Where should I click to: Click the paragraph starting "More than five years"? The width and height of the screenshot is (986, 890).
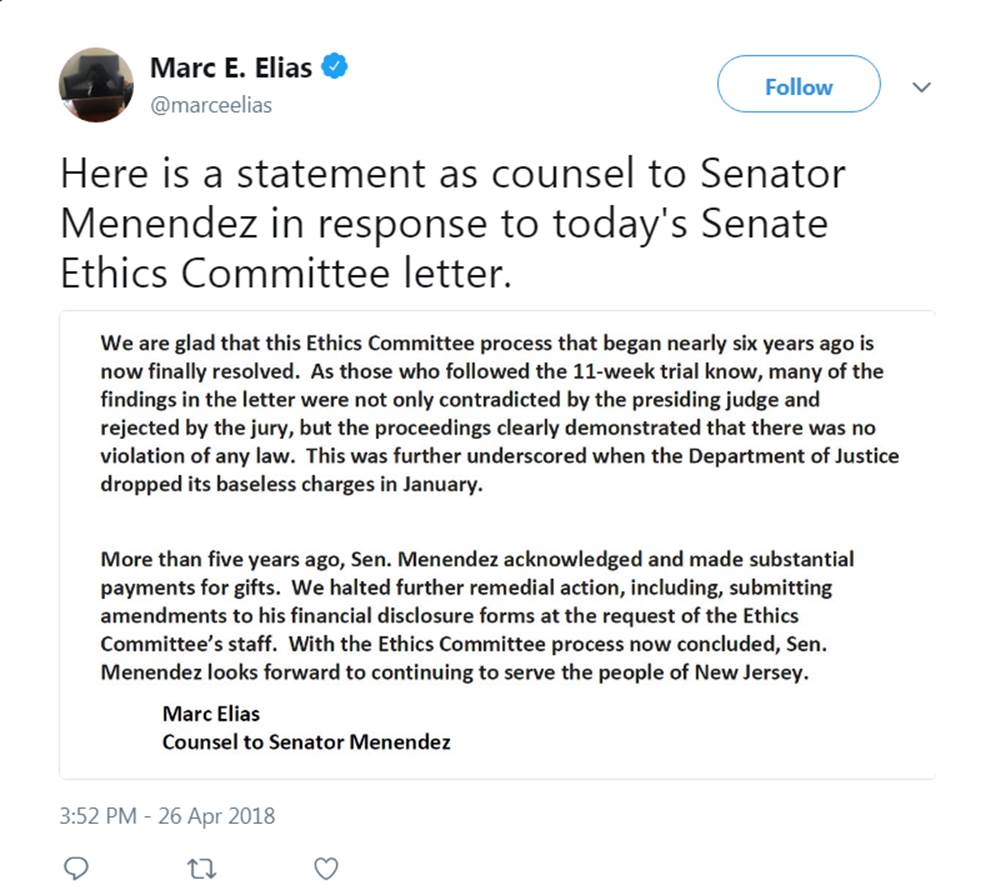(477, 615)
